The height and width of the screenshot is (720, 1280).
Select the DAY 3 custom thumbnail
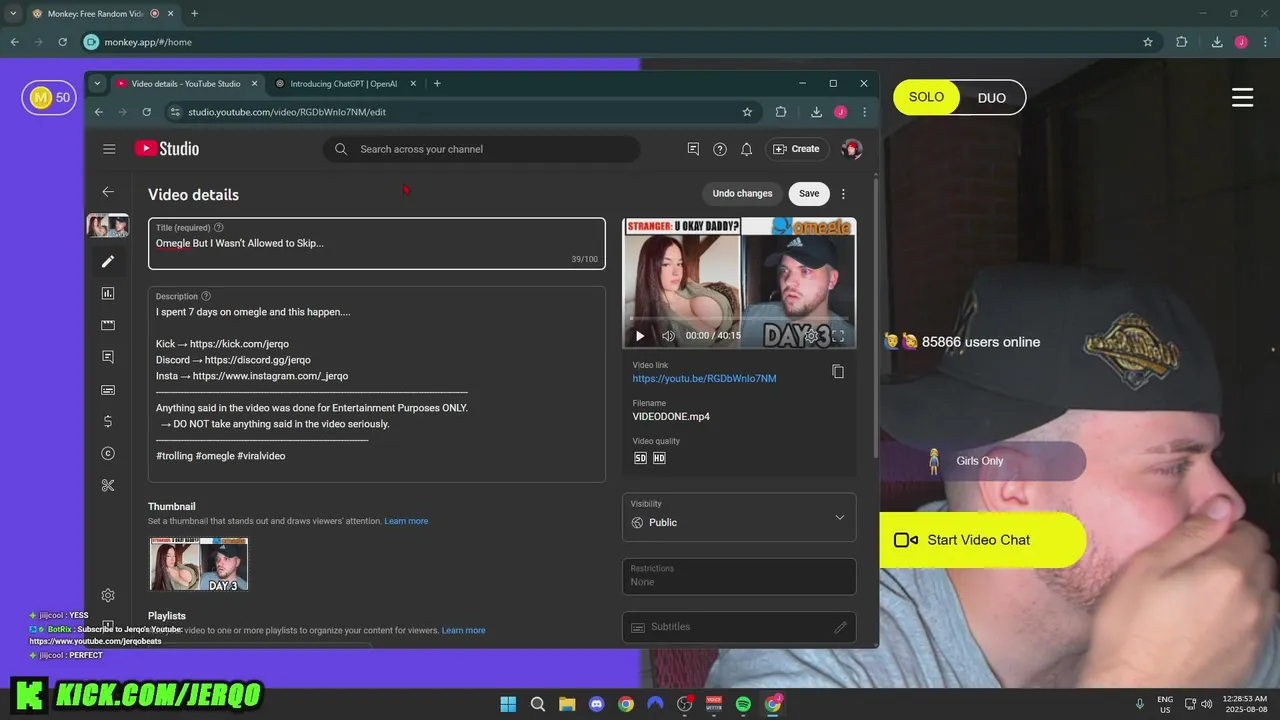pos(199,565)
